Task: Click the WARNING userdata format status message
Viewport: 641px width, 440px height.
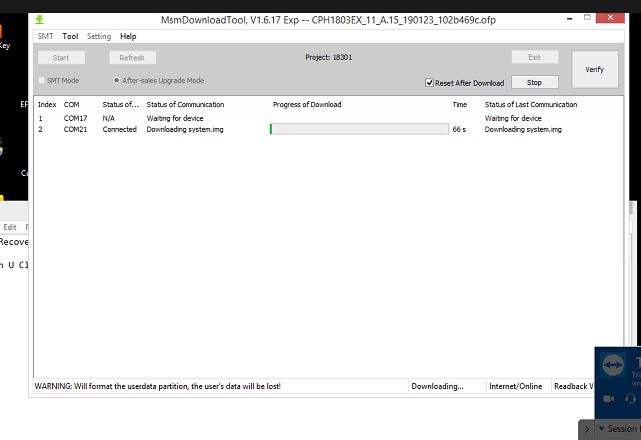Action: coord(158,386)
